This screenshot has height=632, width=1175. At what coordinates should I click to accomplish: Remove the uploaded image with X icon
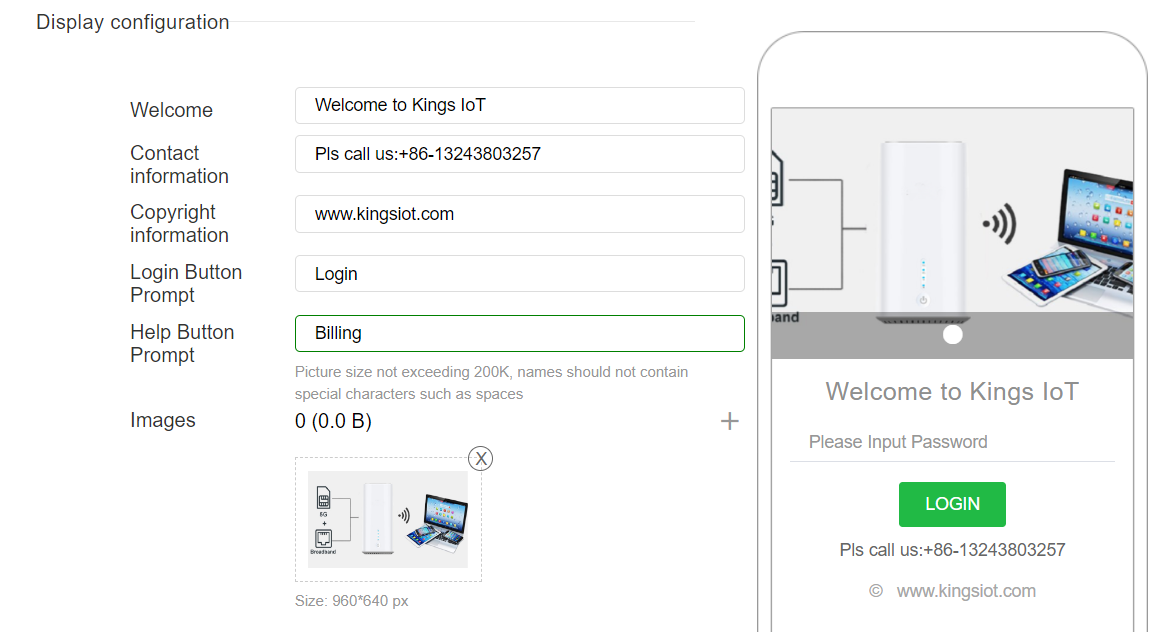click(480, 458)
